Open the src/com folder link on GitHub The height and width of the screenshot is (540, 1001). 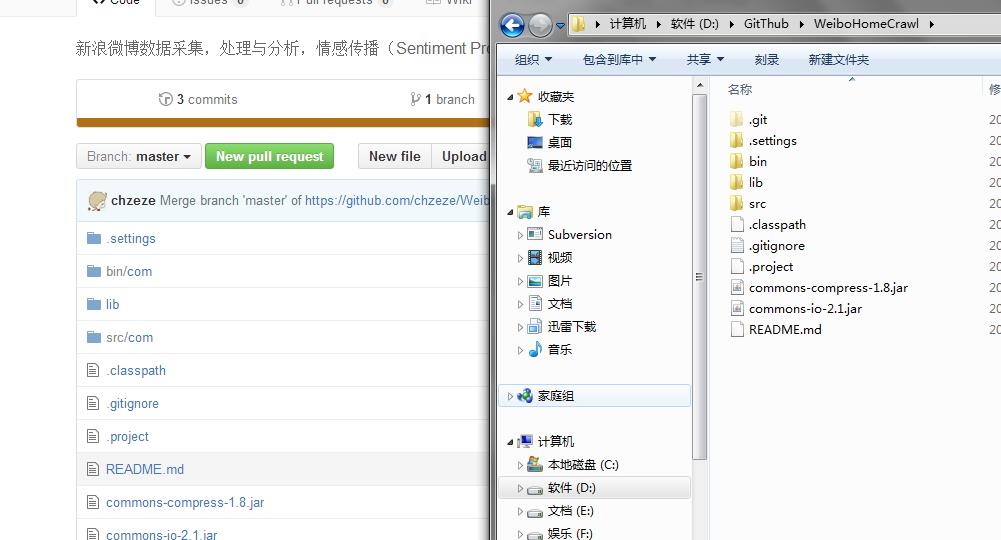coord(130,337)
